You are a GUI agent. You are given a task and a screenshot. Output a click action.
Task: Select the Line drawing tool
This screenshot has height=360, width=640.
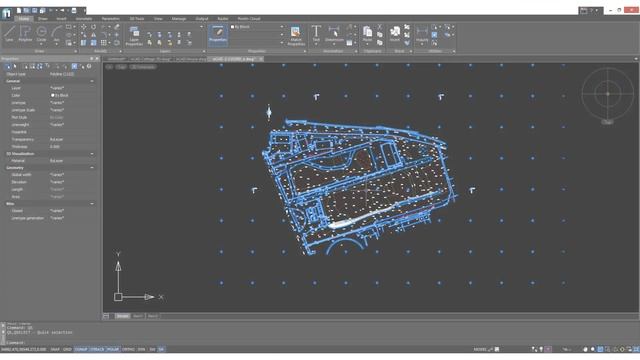point(9,33)
